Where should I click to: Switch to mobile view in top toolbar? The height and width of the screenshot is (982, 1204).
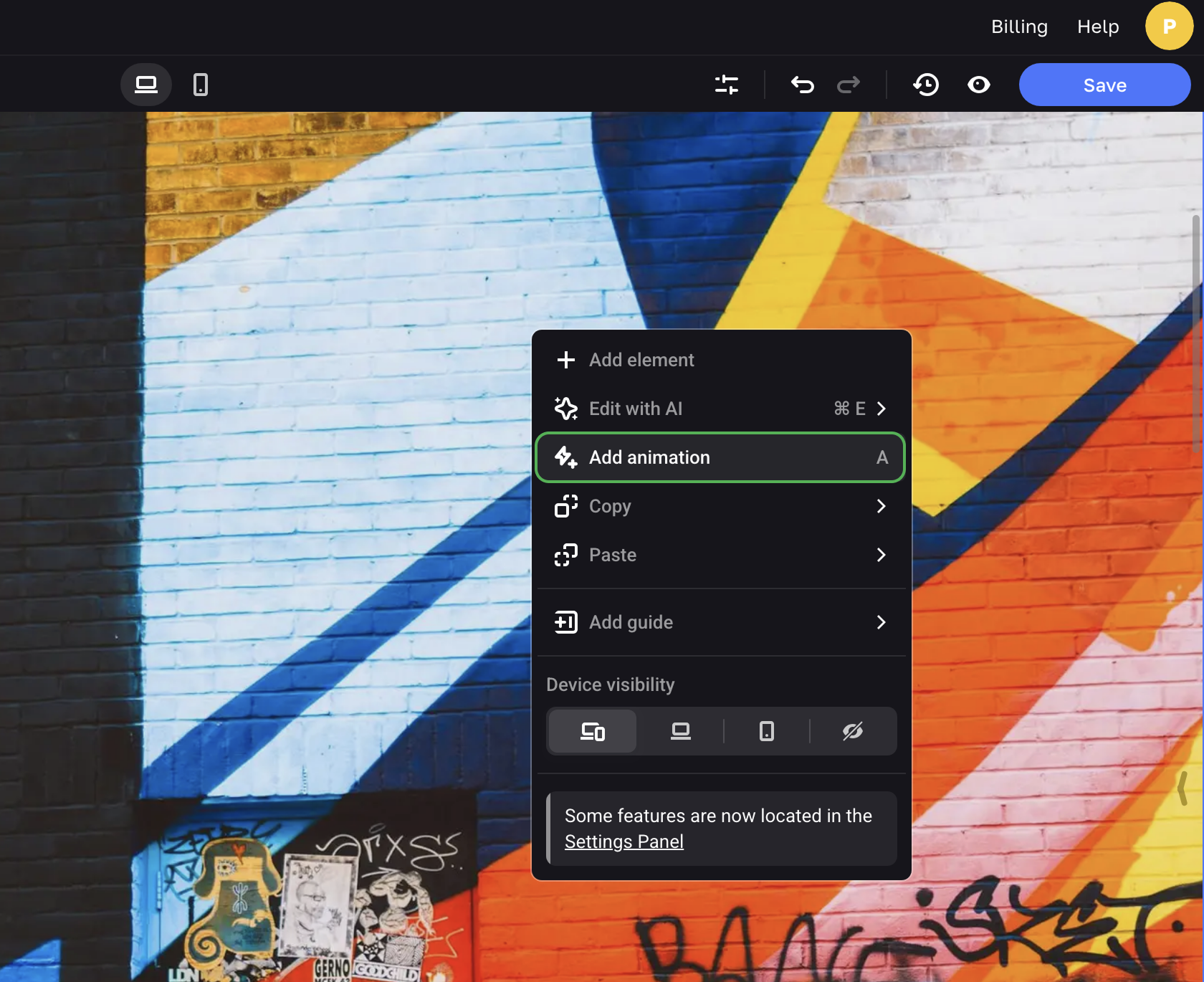pos(201,85)
